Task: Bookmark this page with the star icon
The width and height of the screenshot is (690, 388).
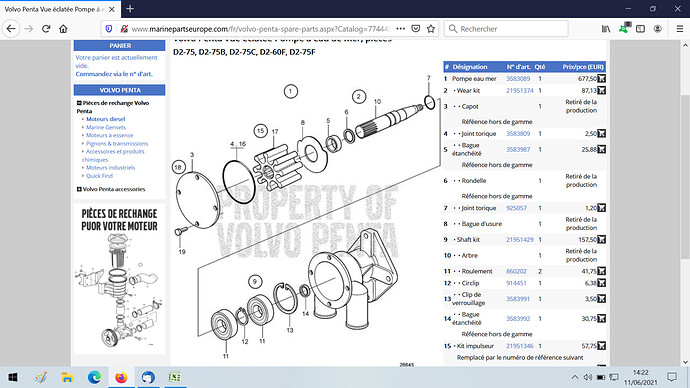Action: tap(431, 29)
